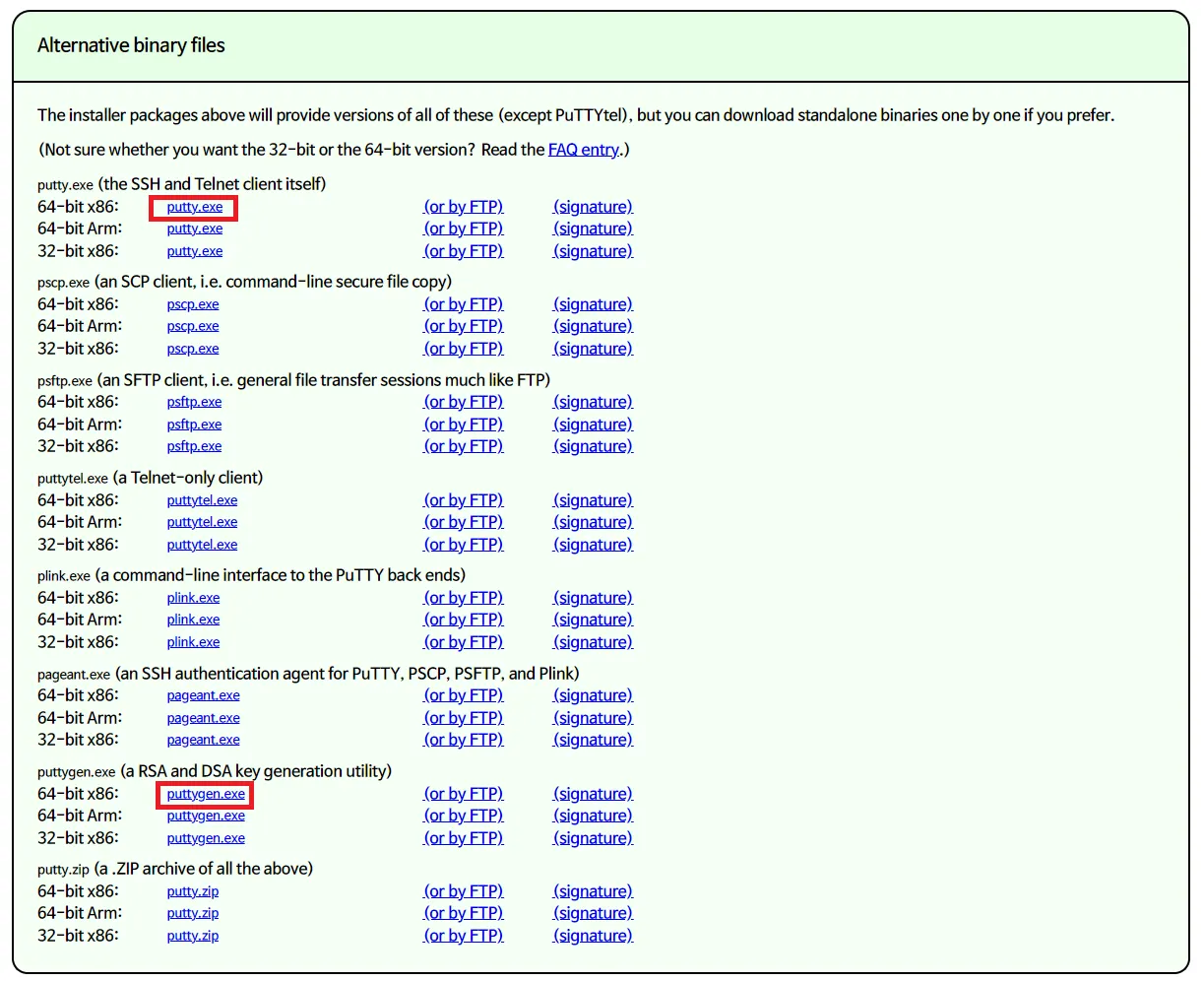The width and height of the screenshot is (1204, 981).
Task: Click FTP link for 32-bit x86 putty.zip
Action: click(464, 936)
